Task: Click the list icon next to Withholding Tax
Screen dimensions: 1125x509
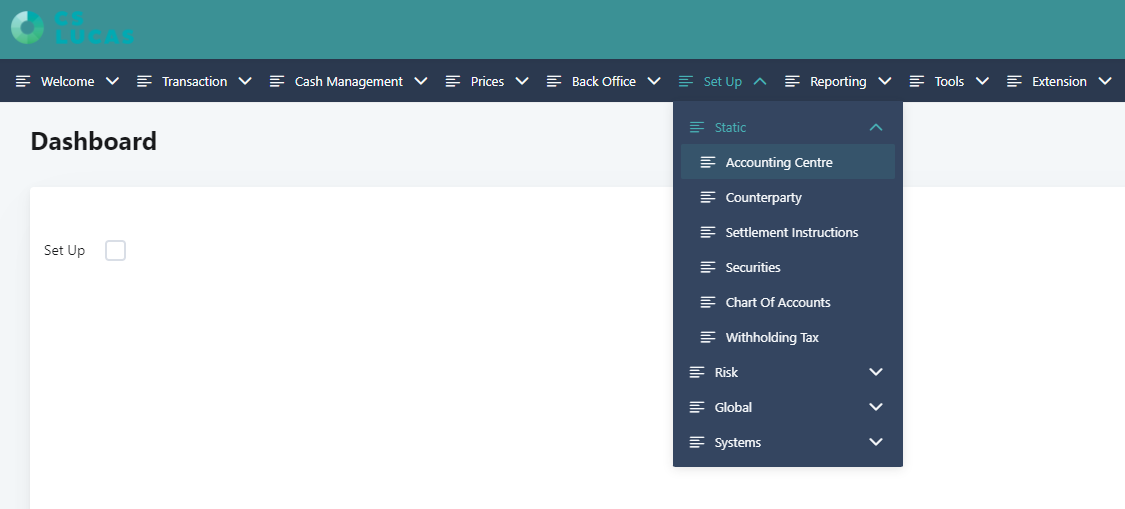Action: click(x=708, y=337)
